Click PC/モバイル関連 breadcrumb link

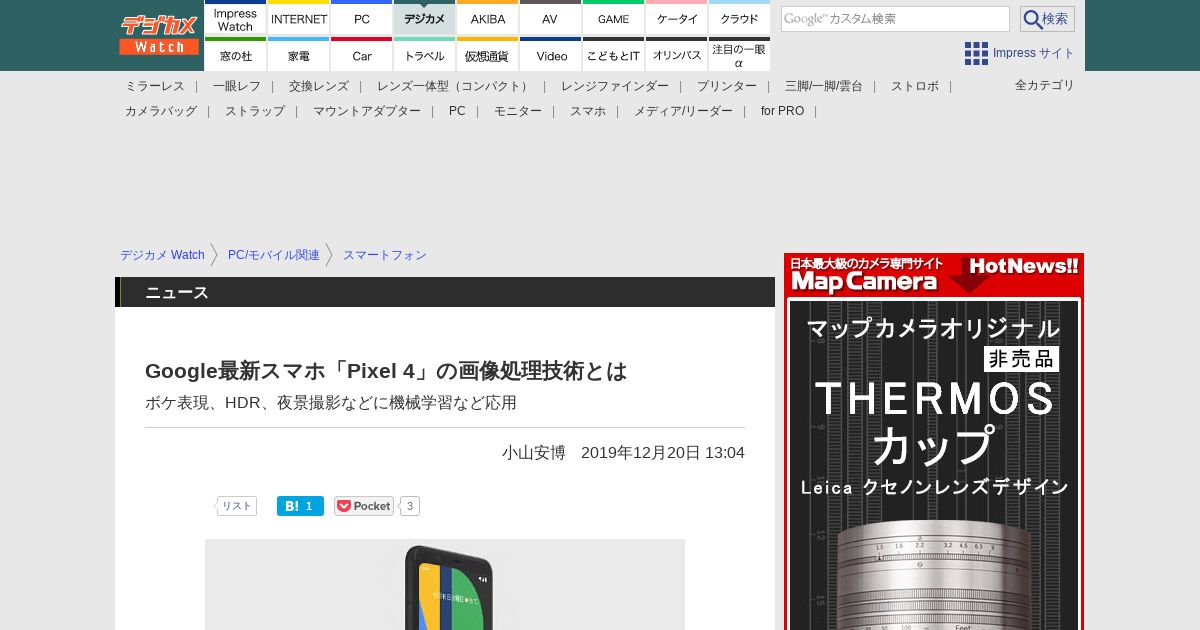click(274, 255)
